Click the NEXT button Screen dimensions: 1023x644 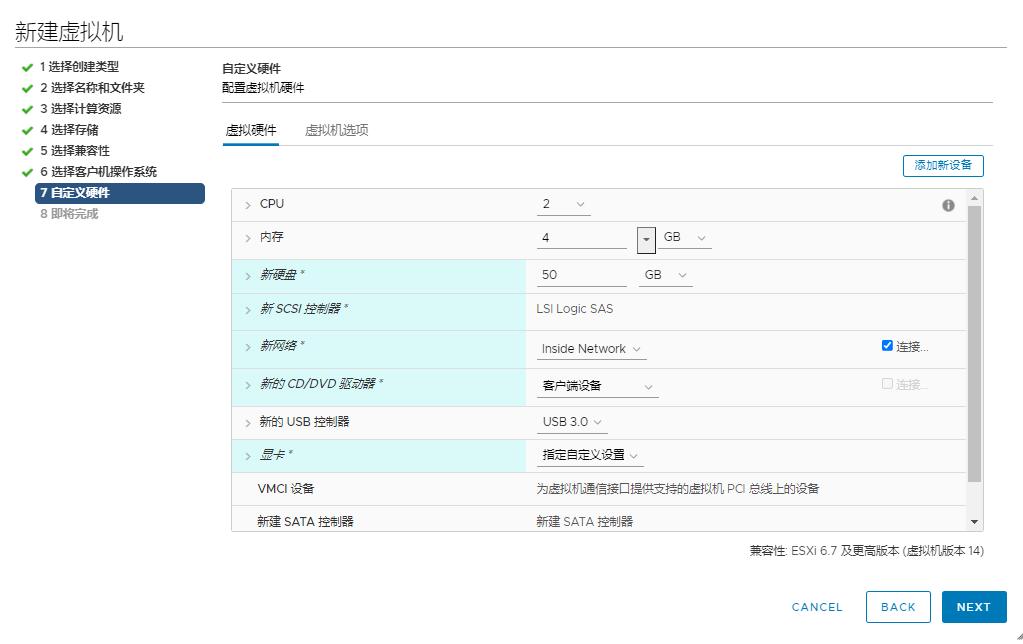coord(973,607)
